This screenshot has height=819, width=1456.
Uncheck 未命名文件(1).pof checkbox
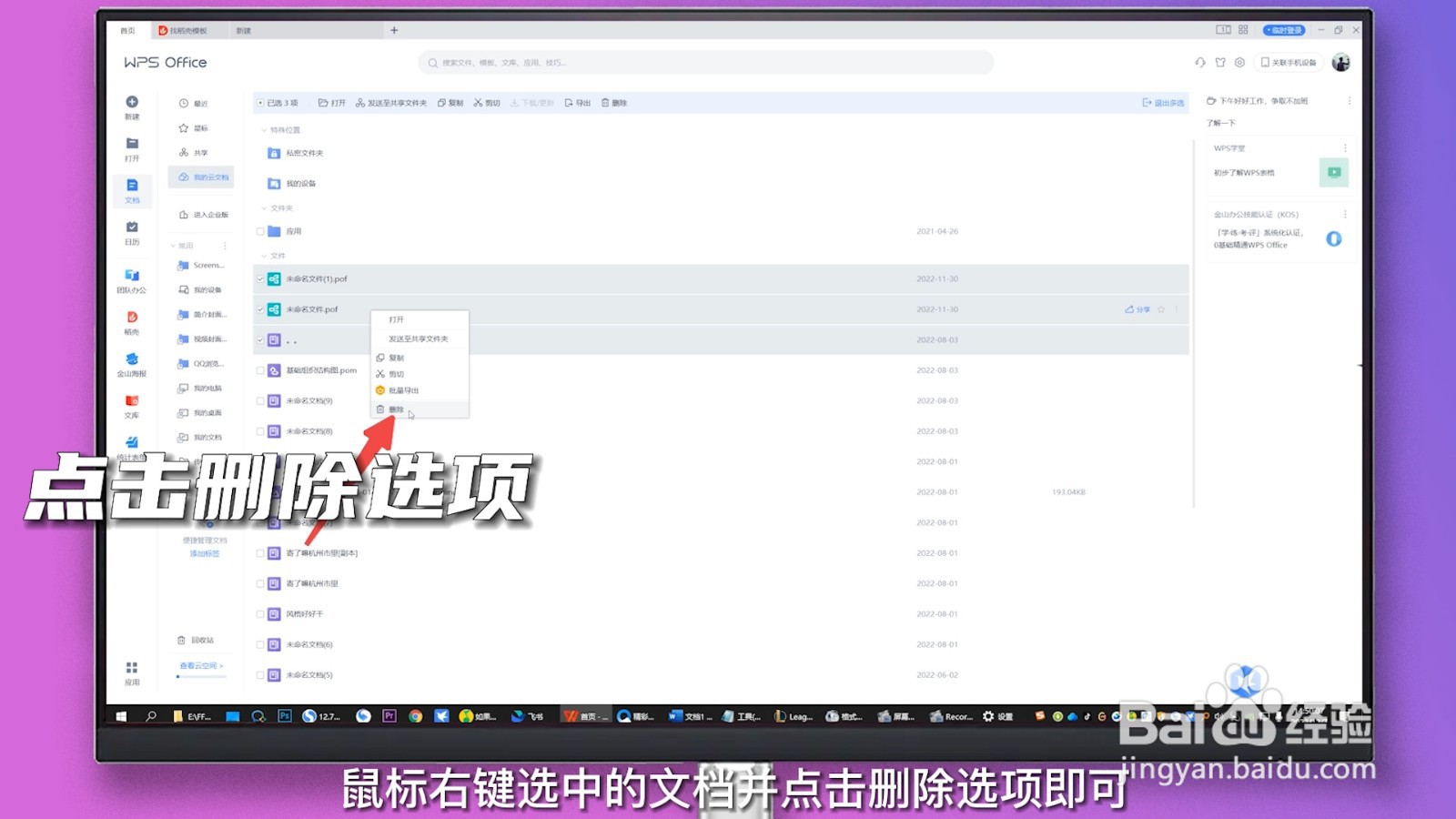coord(260,279)
